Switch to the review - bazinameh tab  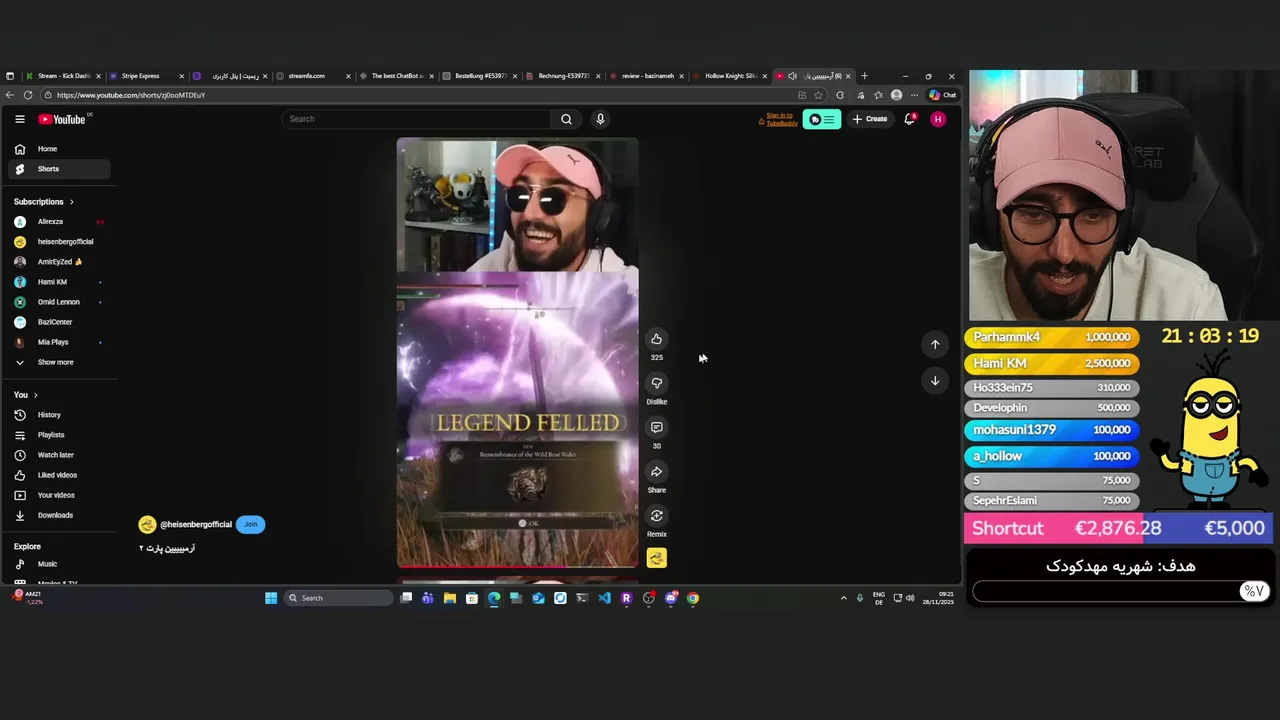[647, 76]
